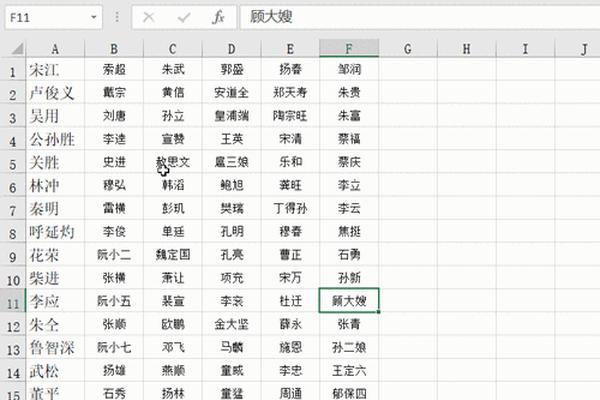This screenshot has width=600, height=400.
Task: Click selected cell 顾大嫂 in column F
Action: coord(349,301)
